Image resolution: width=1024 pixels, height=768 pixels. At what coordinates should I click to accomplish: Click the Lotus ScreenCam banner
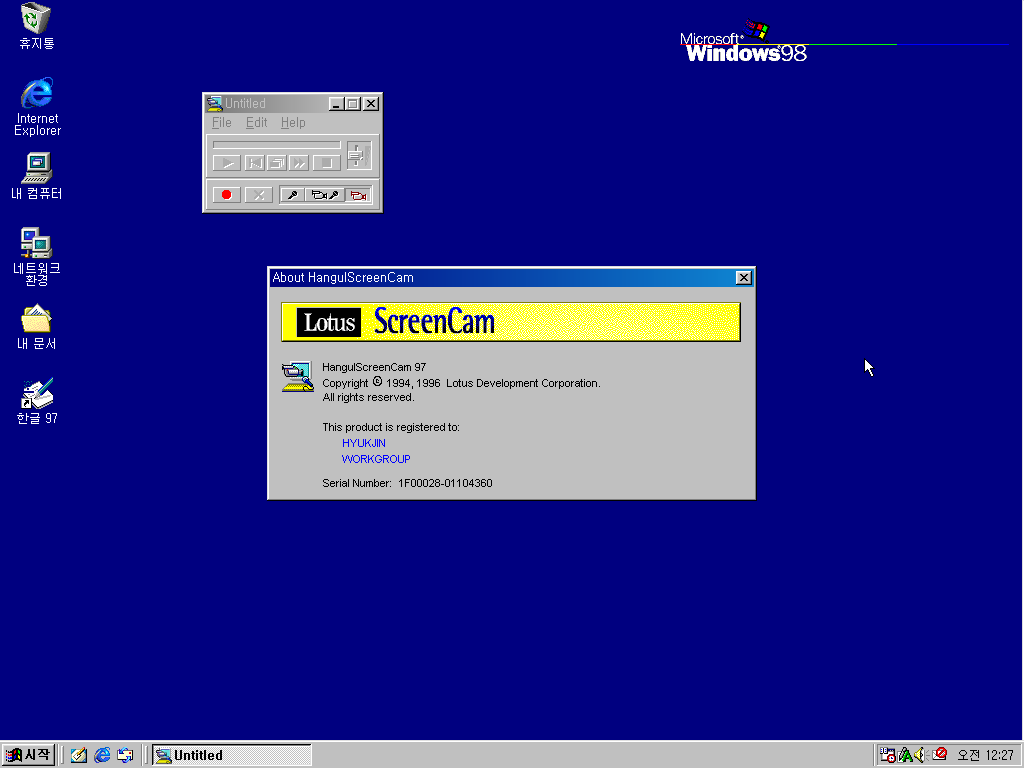coord(511,322)
